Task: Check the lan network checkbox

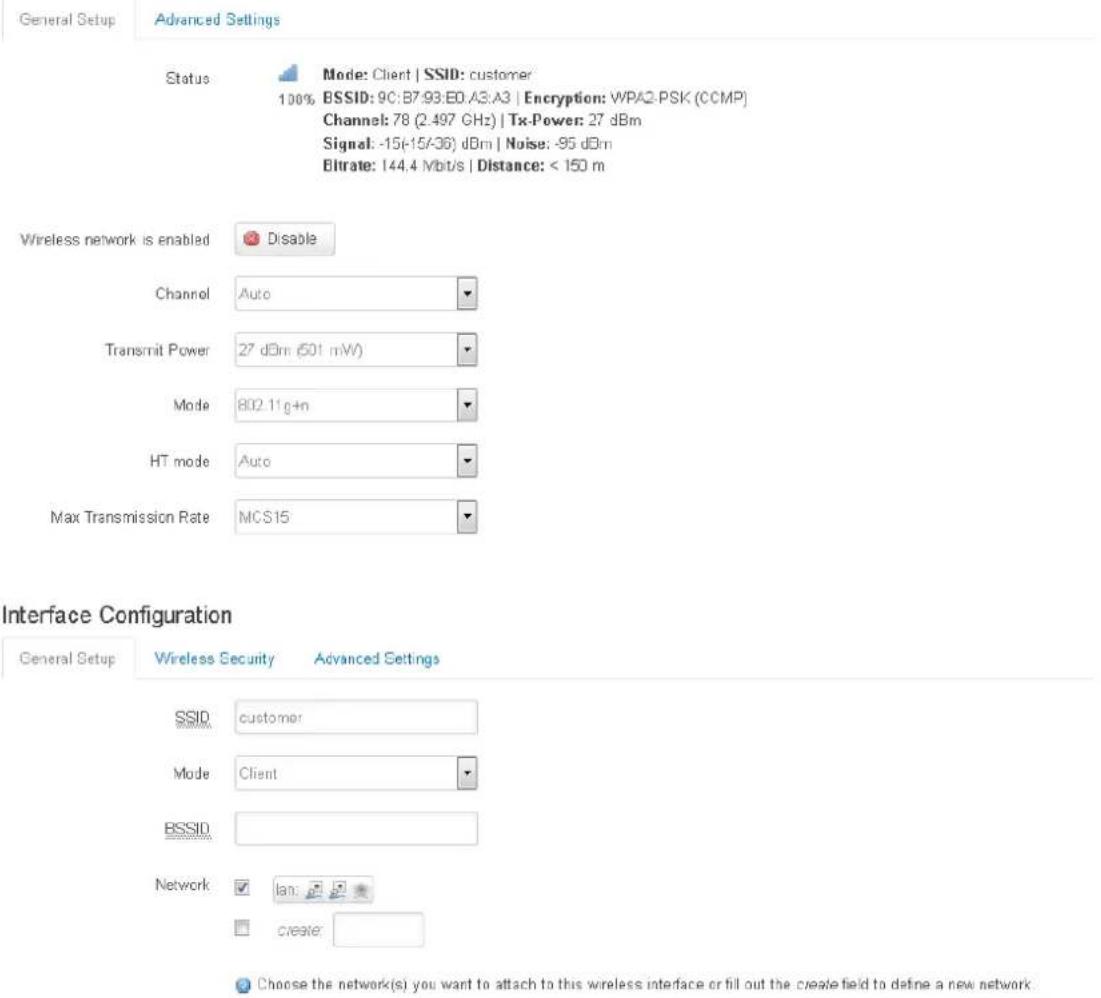Action: point(242,887)
